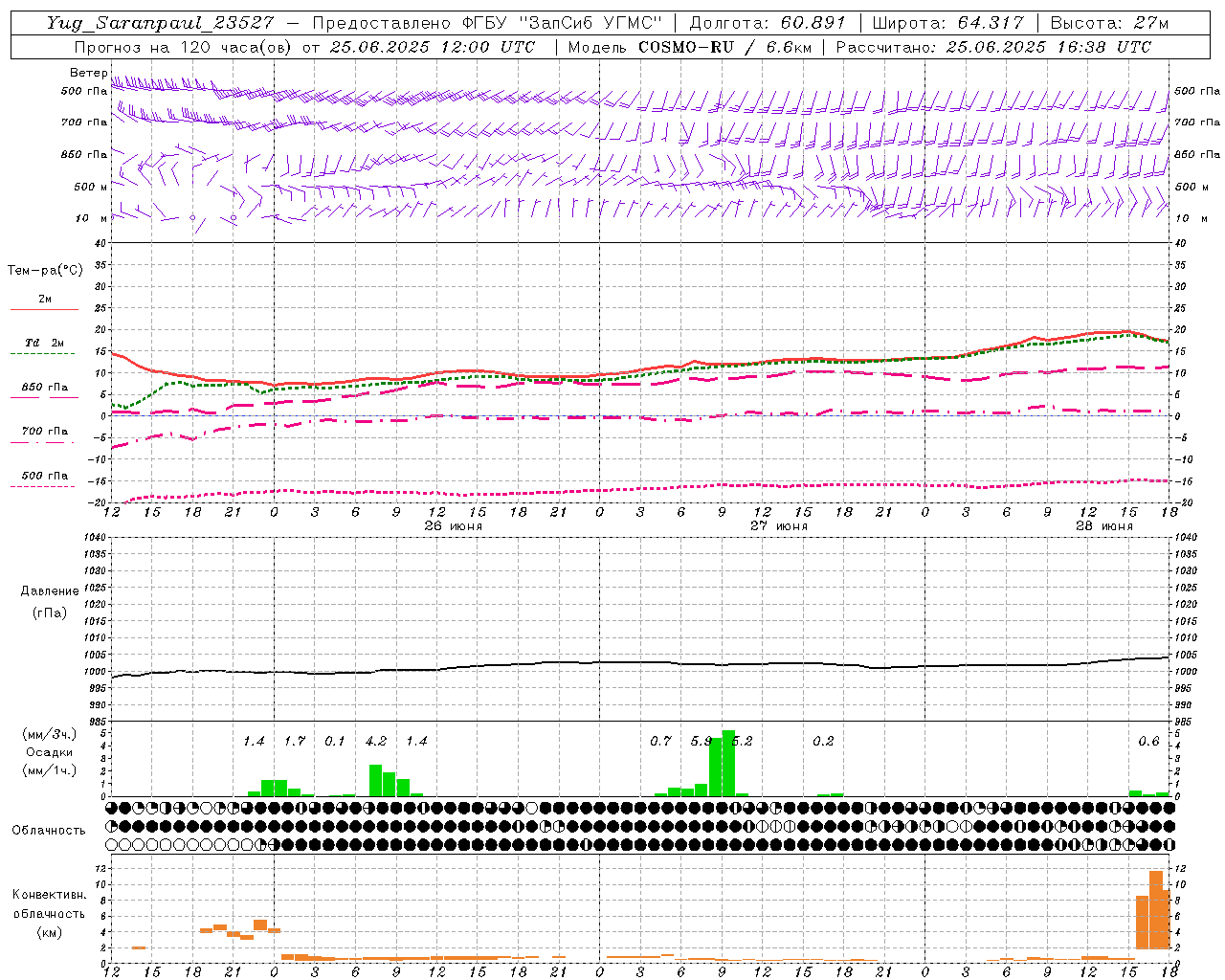
Task: Click the '700 гПа' temperature legend entry
Action: 45,432
